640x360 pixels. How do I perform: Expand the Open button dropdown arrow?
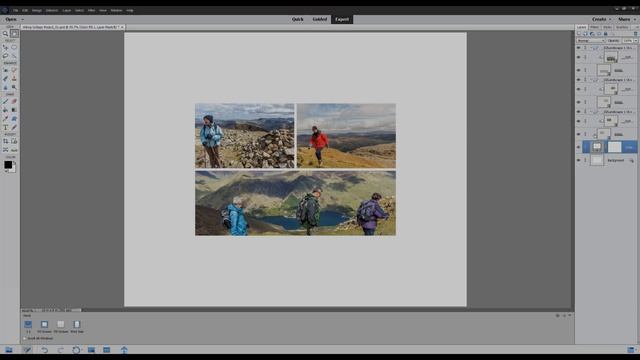click(x=22, y=19)
